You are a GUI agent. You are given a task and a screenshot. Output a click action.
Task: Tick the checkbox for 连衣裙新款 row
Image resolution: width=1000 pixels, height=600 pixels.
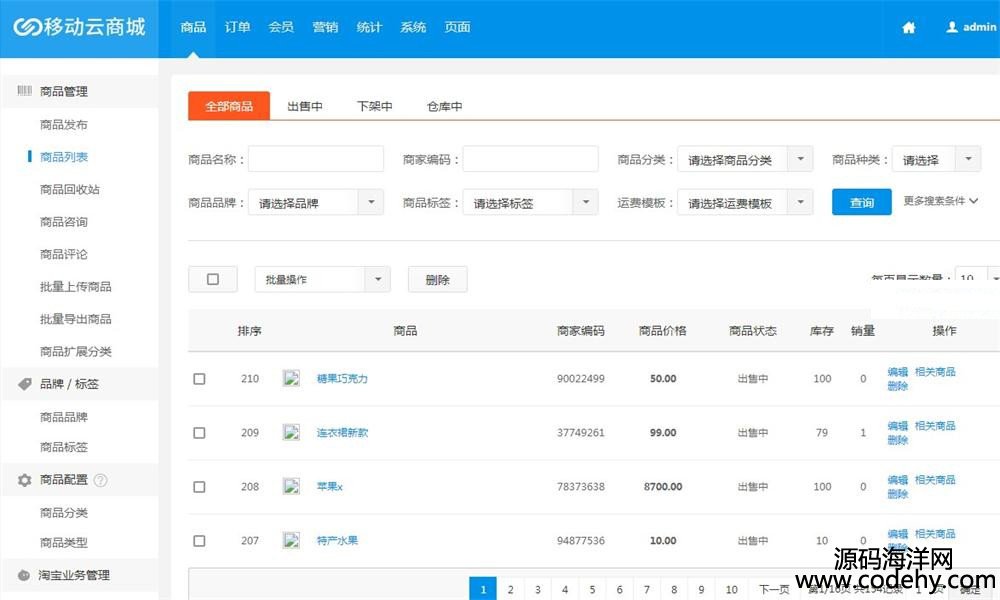point(199,433)
